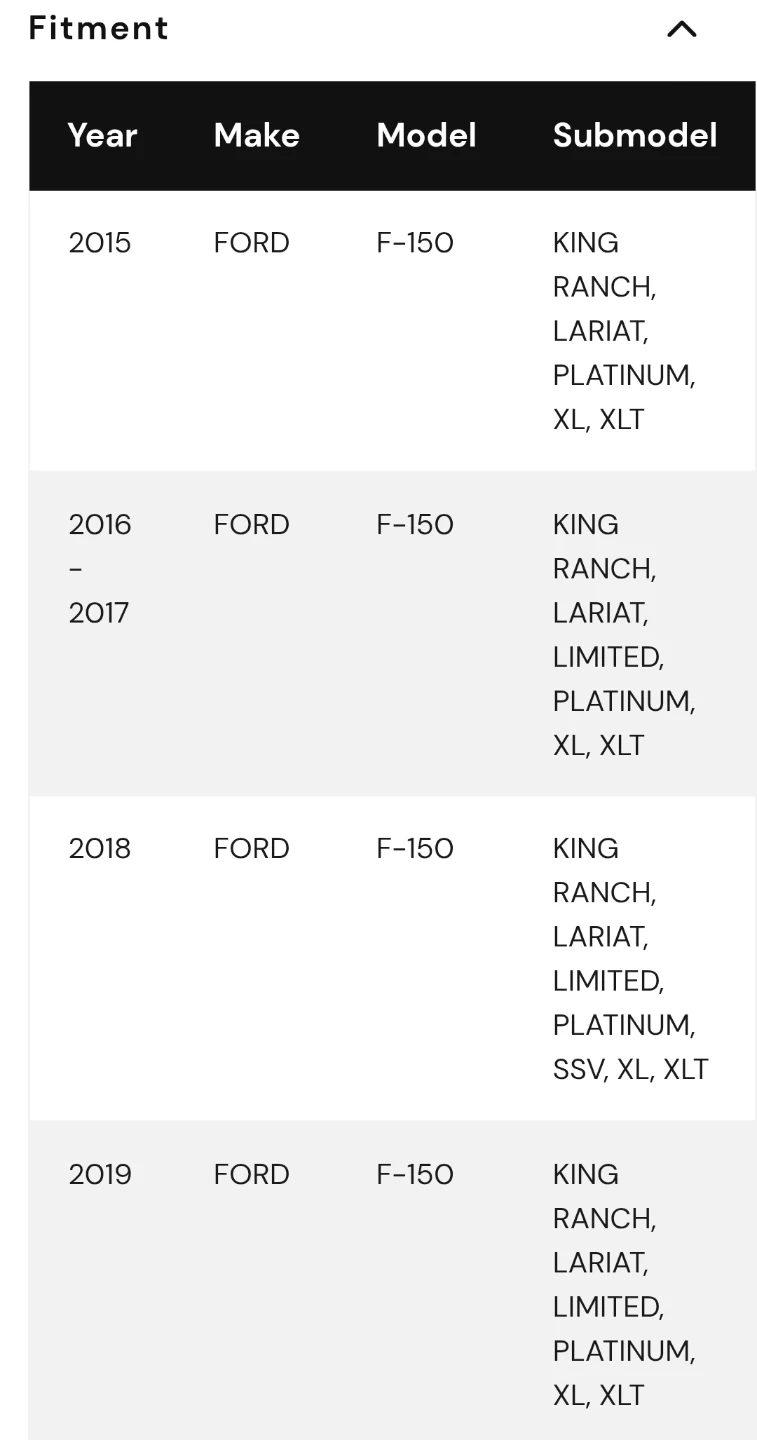Click F-150 in the 2016 - 2017 row
Image resolution: width=757 pixels, height=1440 pixels.
(415, 525)
